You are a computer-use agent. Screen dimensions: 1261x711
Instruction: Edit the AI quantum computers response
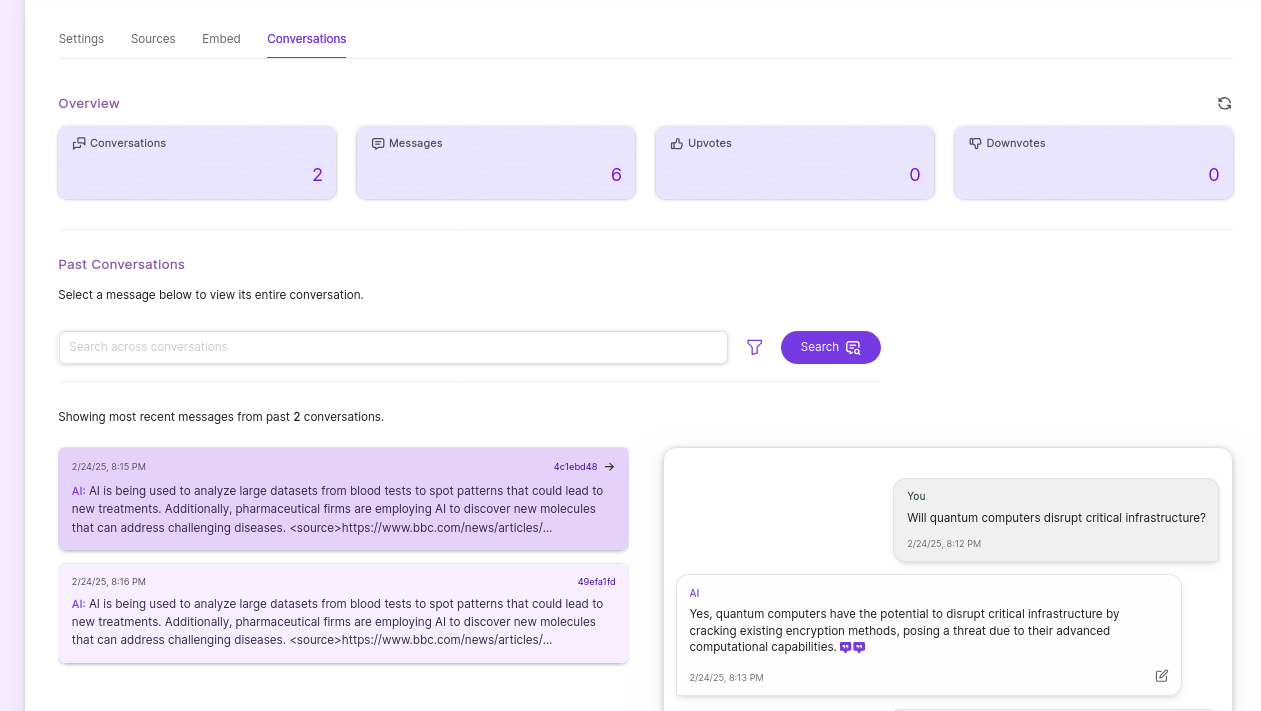click(x=1161, y=676)
